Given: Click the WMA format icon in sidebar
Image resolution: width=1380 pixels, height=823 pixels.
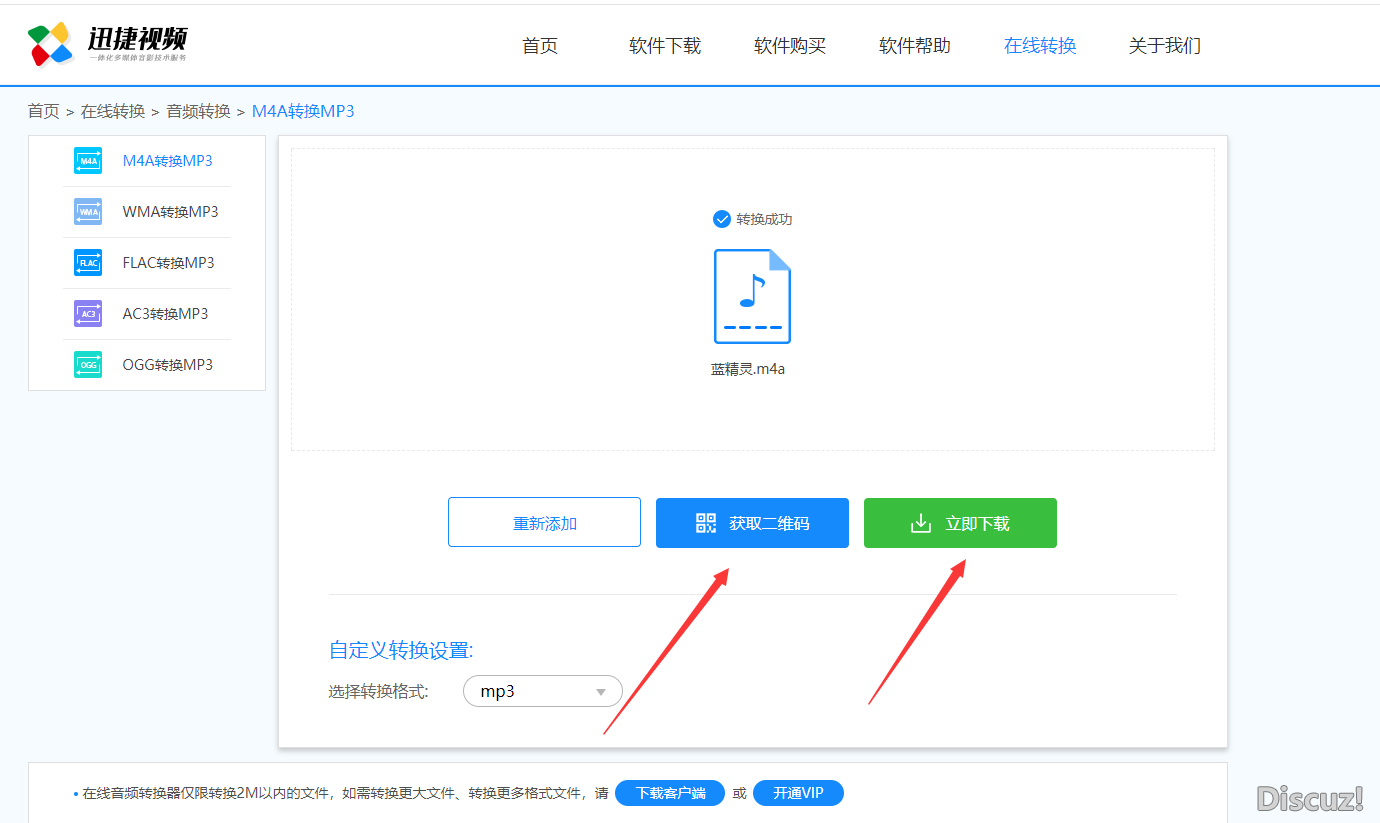Looking at the screenshot, I should tap(88, 211).
